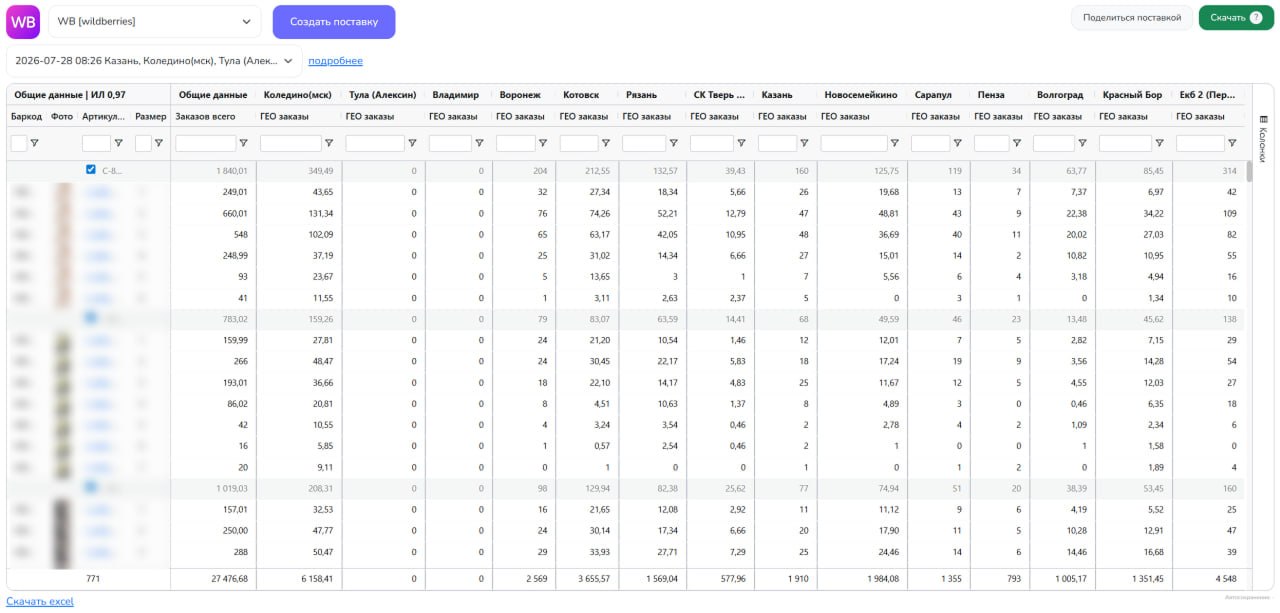Open the Колонки side panel
The image size is (1280, 613).
1262,137
